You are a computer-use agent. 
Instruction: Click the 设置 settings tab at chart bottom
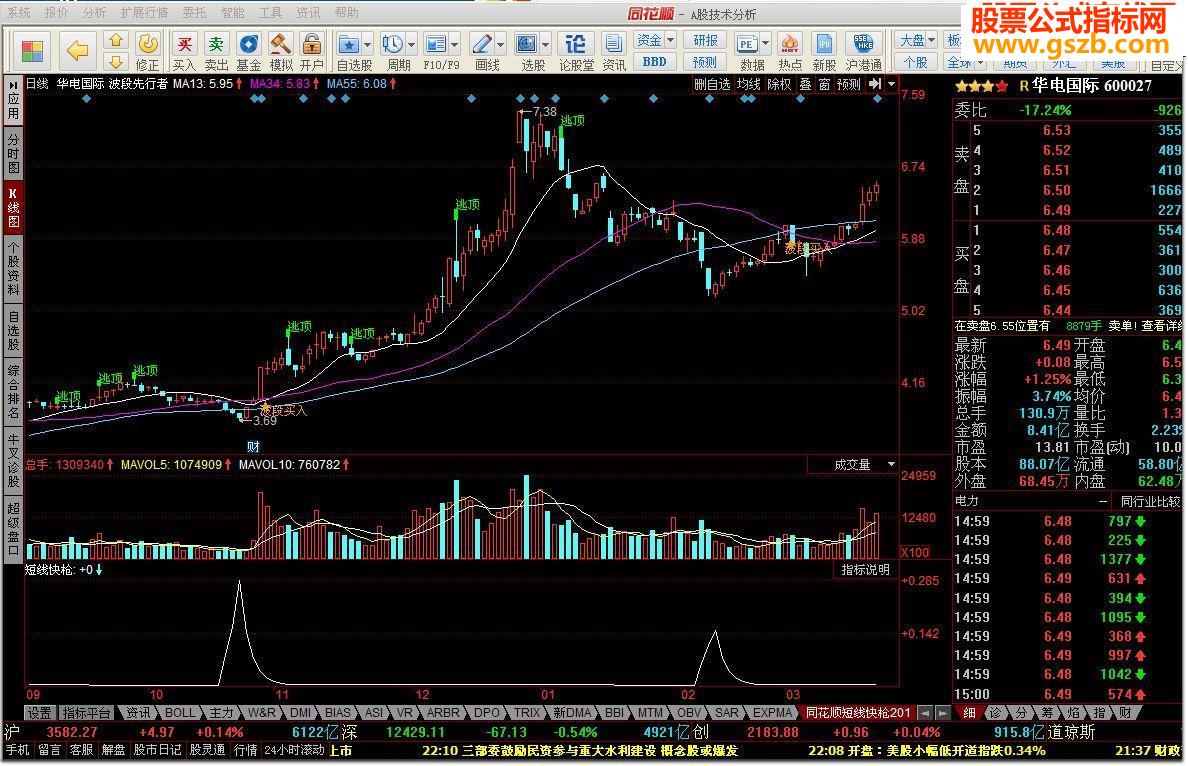(39, 713)
